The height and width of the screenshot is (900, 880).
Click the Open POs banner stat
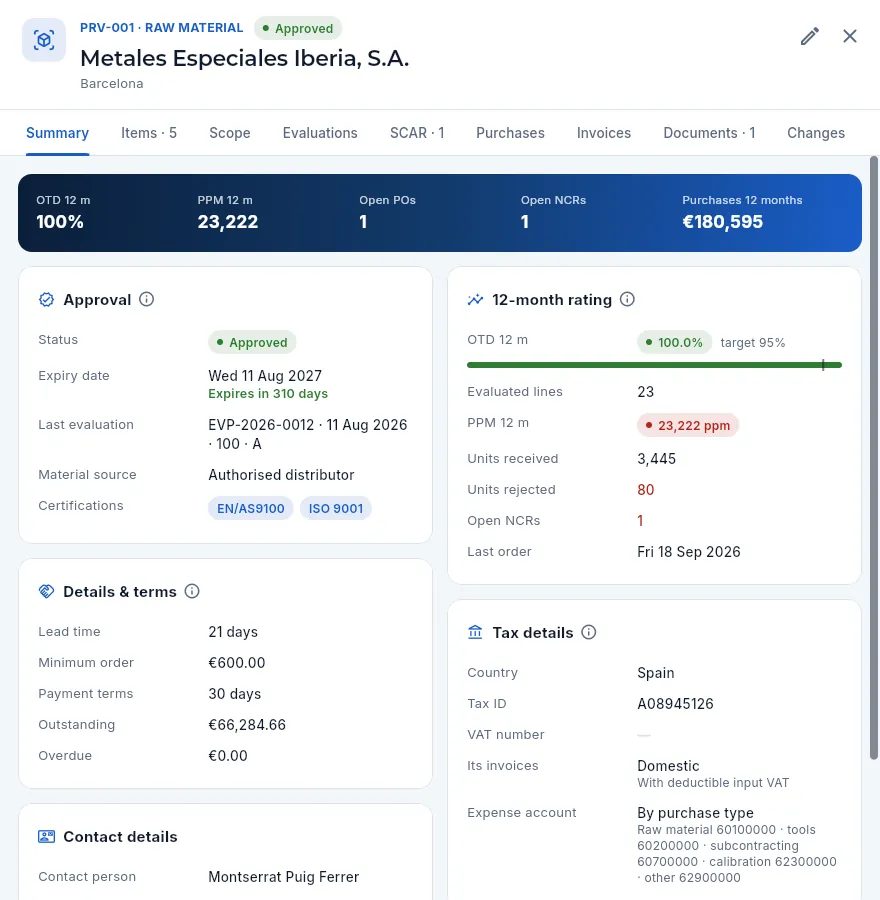(387, 213)
